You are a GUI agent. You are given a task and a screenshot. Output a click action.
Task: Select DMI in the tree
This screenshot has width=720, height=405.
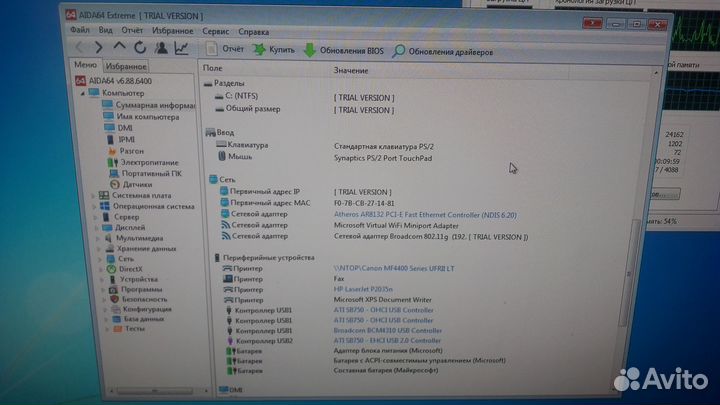pos(118,128)
